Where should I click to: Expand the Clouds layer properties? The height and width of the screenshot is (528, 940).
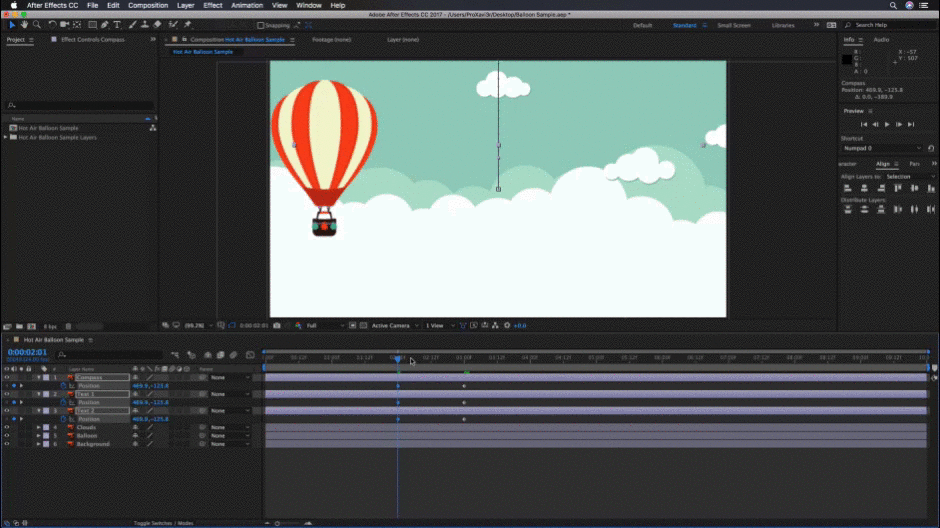coord(38,427)
